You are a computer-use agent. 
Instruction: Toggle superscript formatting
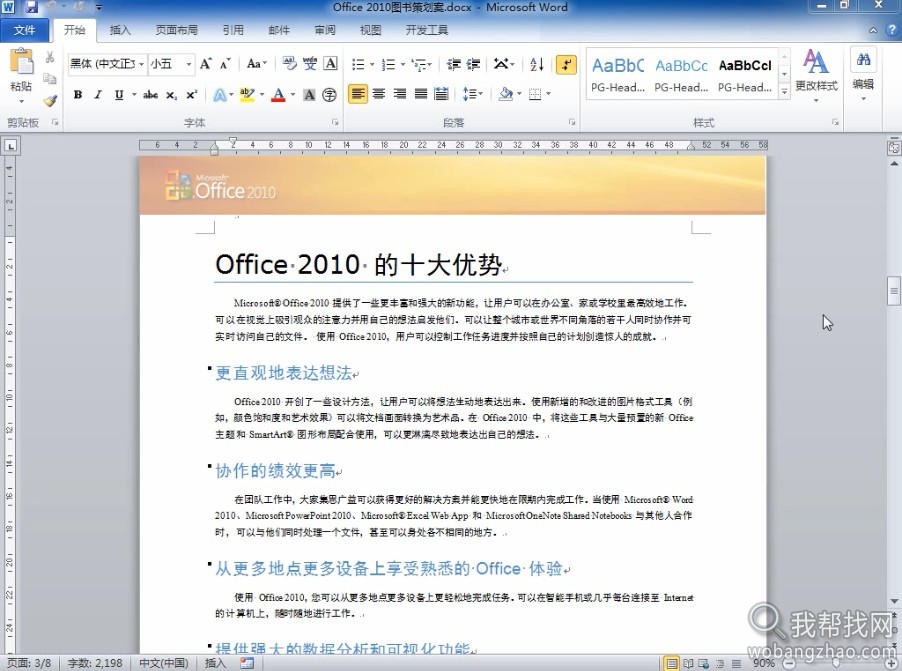click(x=191, y=95)
